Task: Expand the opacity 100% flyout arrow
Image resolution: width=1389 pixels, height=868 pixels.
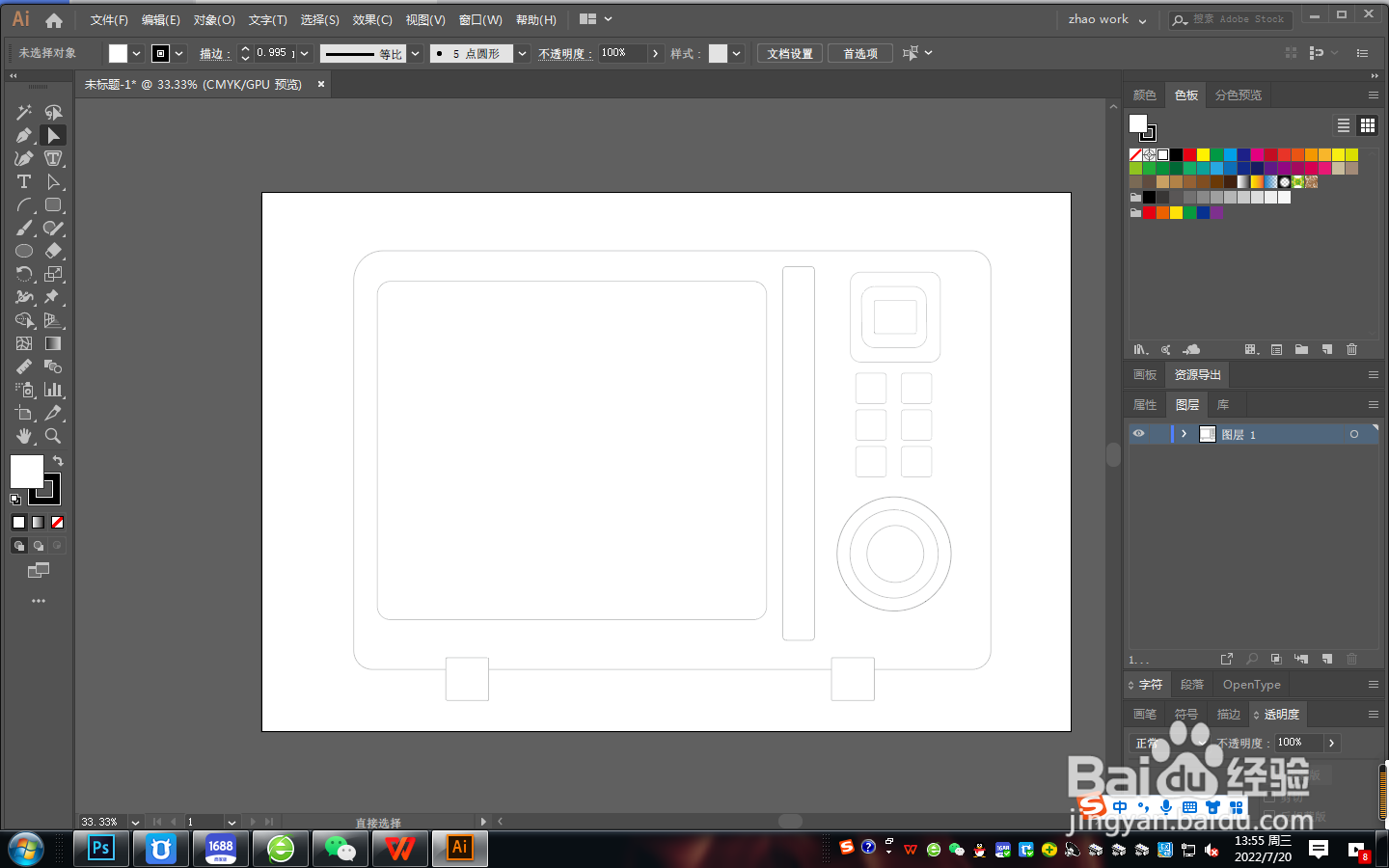Action: [x=656, y=54]
